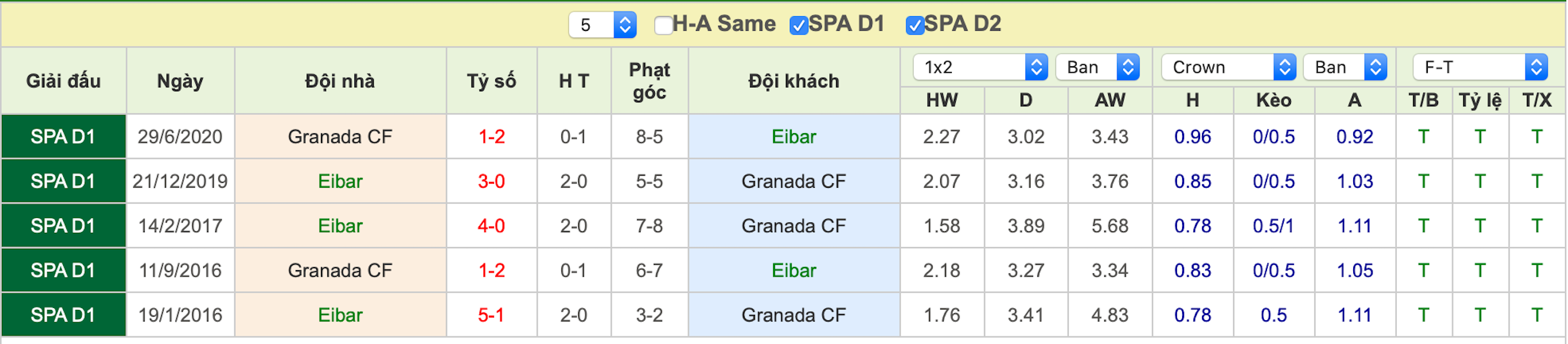This screenshot has height=344, width=1568.
Task: Enable the H-A Same checkbox
Action: click(x=663, y=25)
